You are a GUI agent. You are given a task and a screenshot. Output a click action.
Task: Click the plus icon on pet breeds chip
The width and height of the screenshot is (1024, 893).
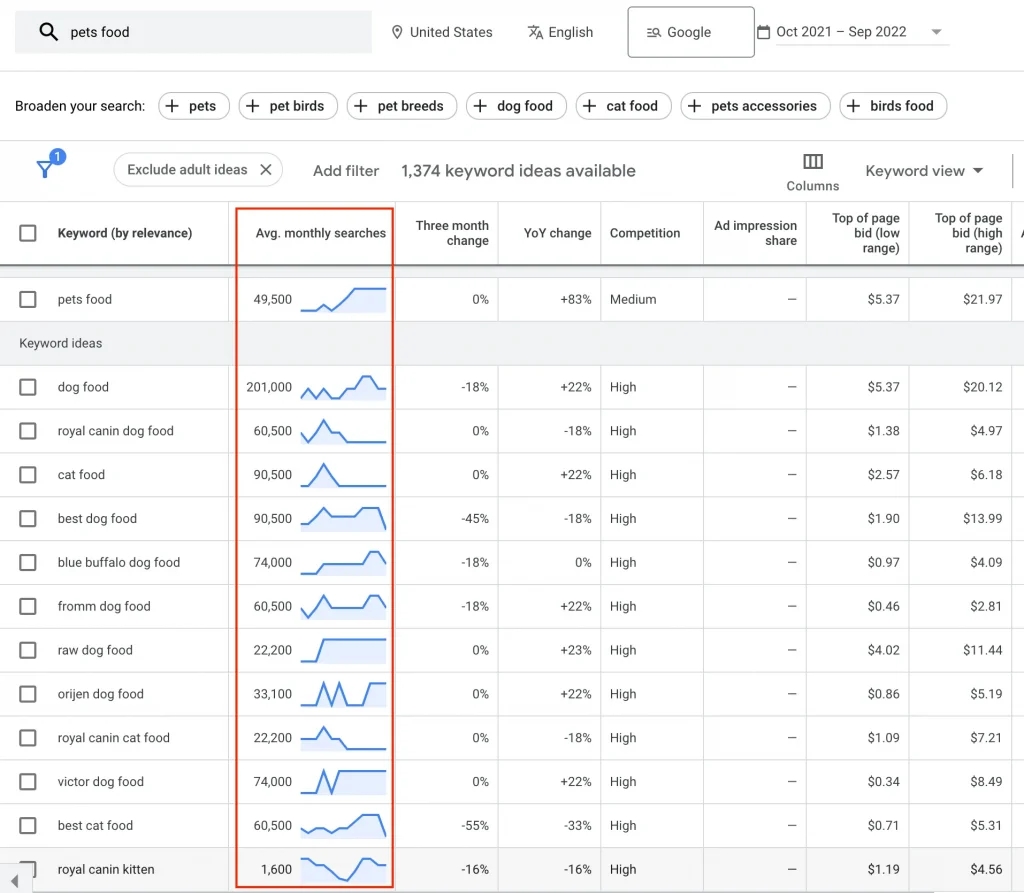pyautogui.click(x=360, y=106)
